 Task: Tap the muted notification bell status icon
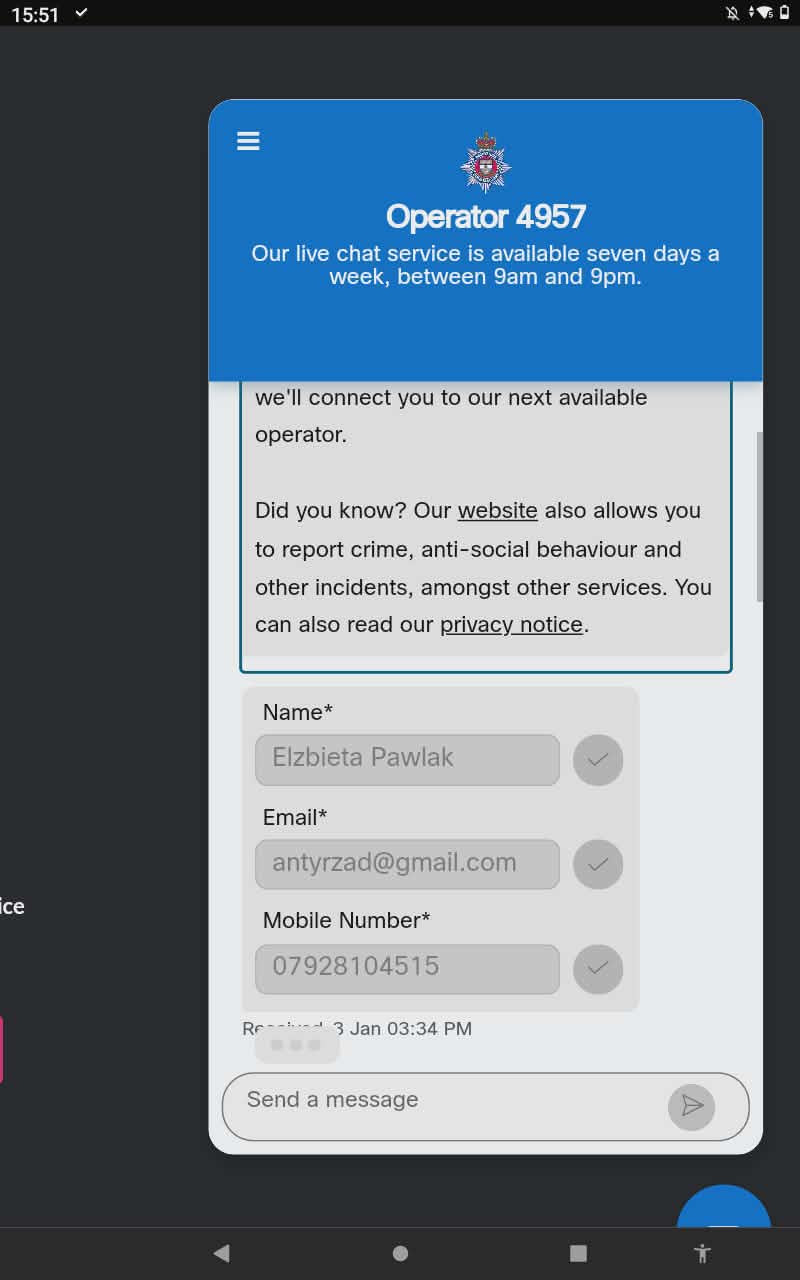pos(733,13)
